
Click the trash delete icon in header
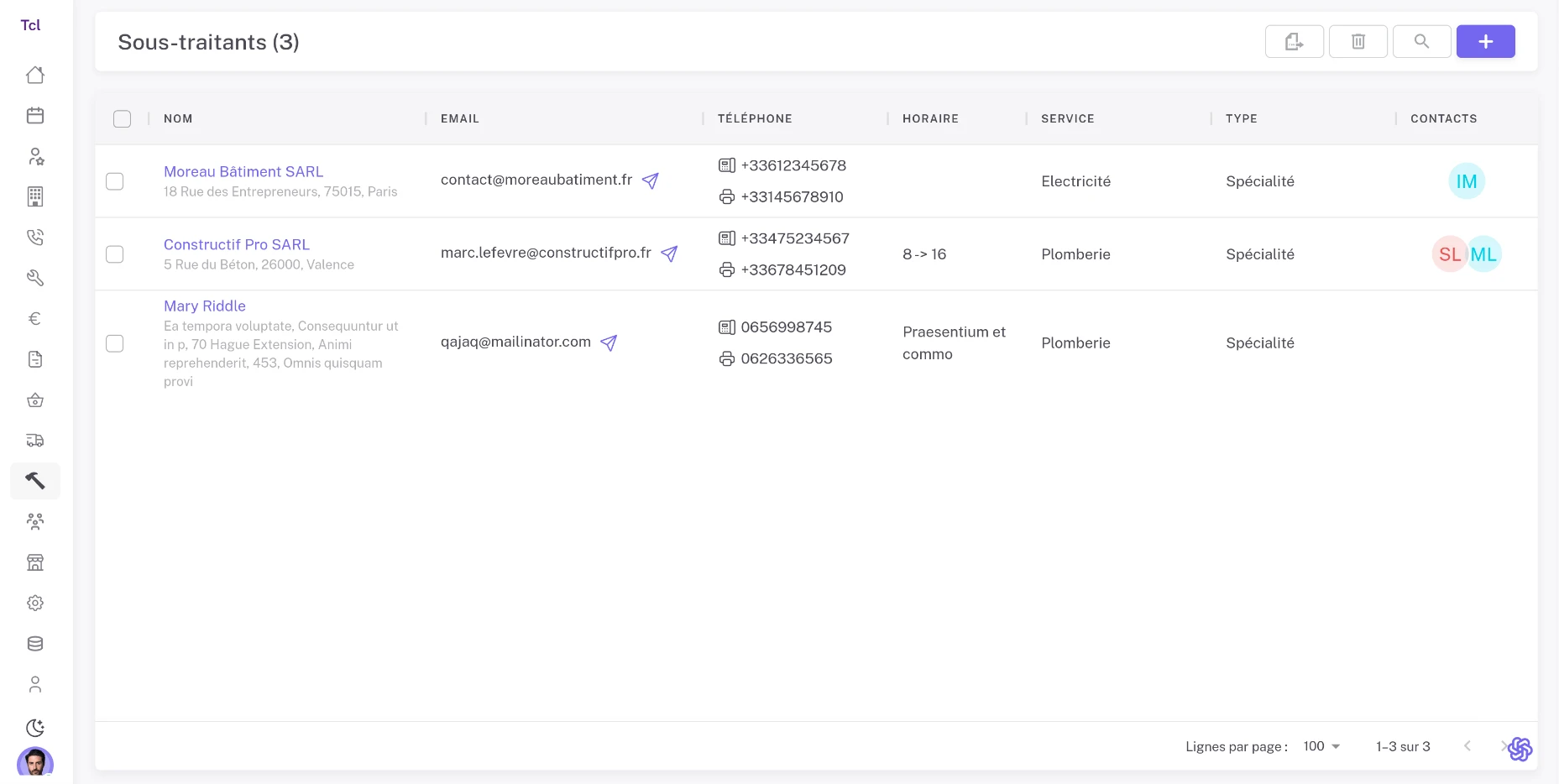pyautogui.click(x=1358, y=41)
